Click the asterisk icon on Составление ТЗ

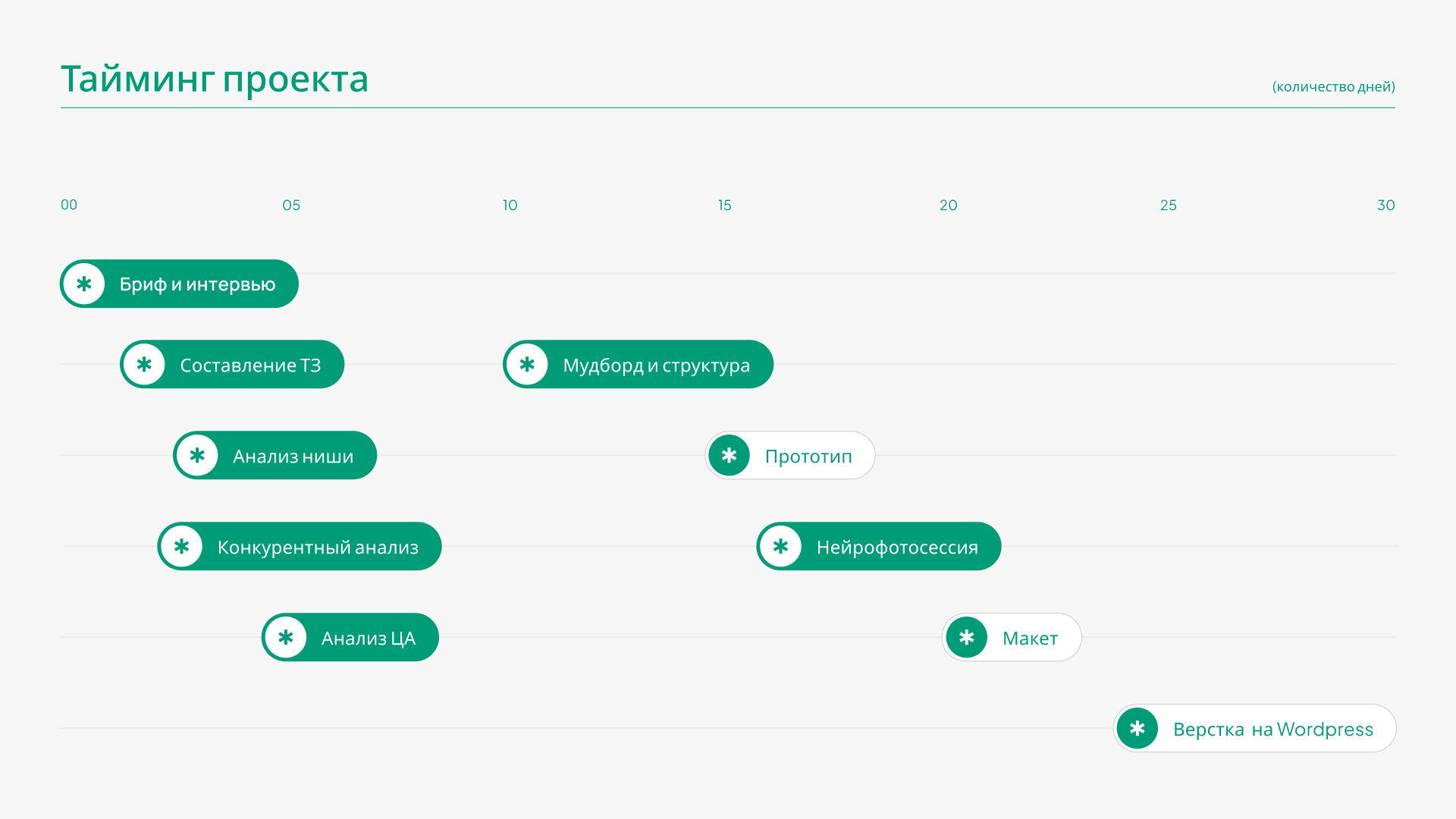[144, 365]
